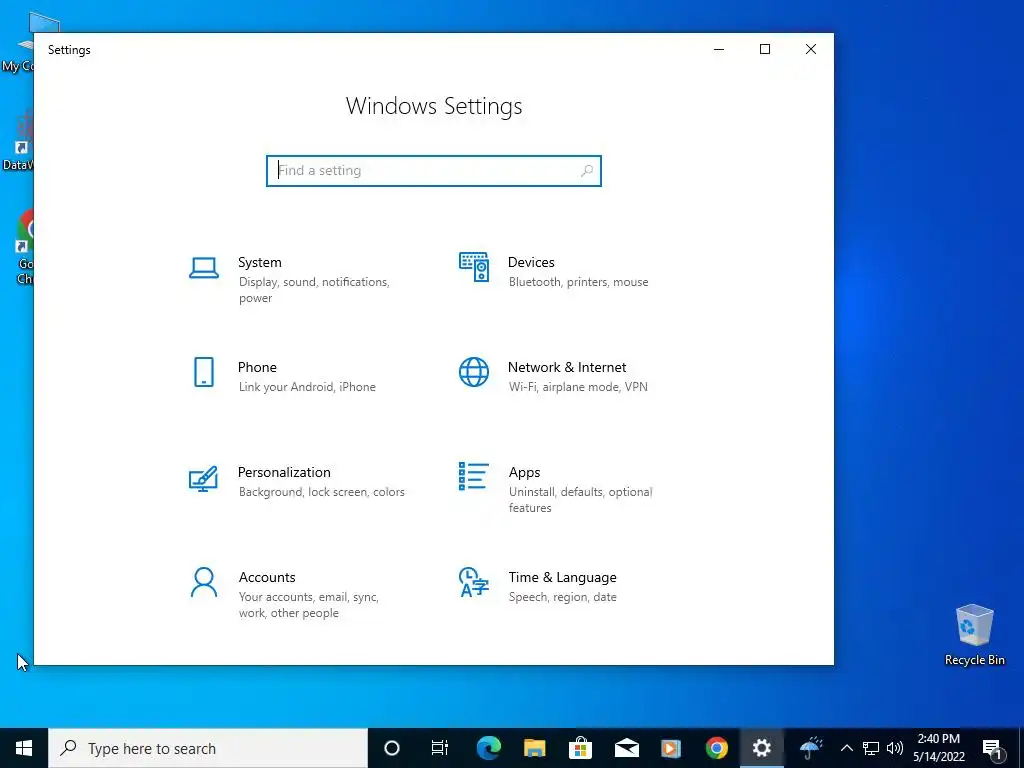Open the network icon in system tray
This screenshot has width=1024, height=768.
pyautogui.click(x=871, y=748)
